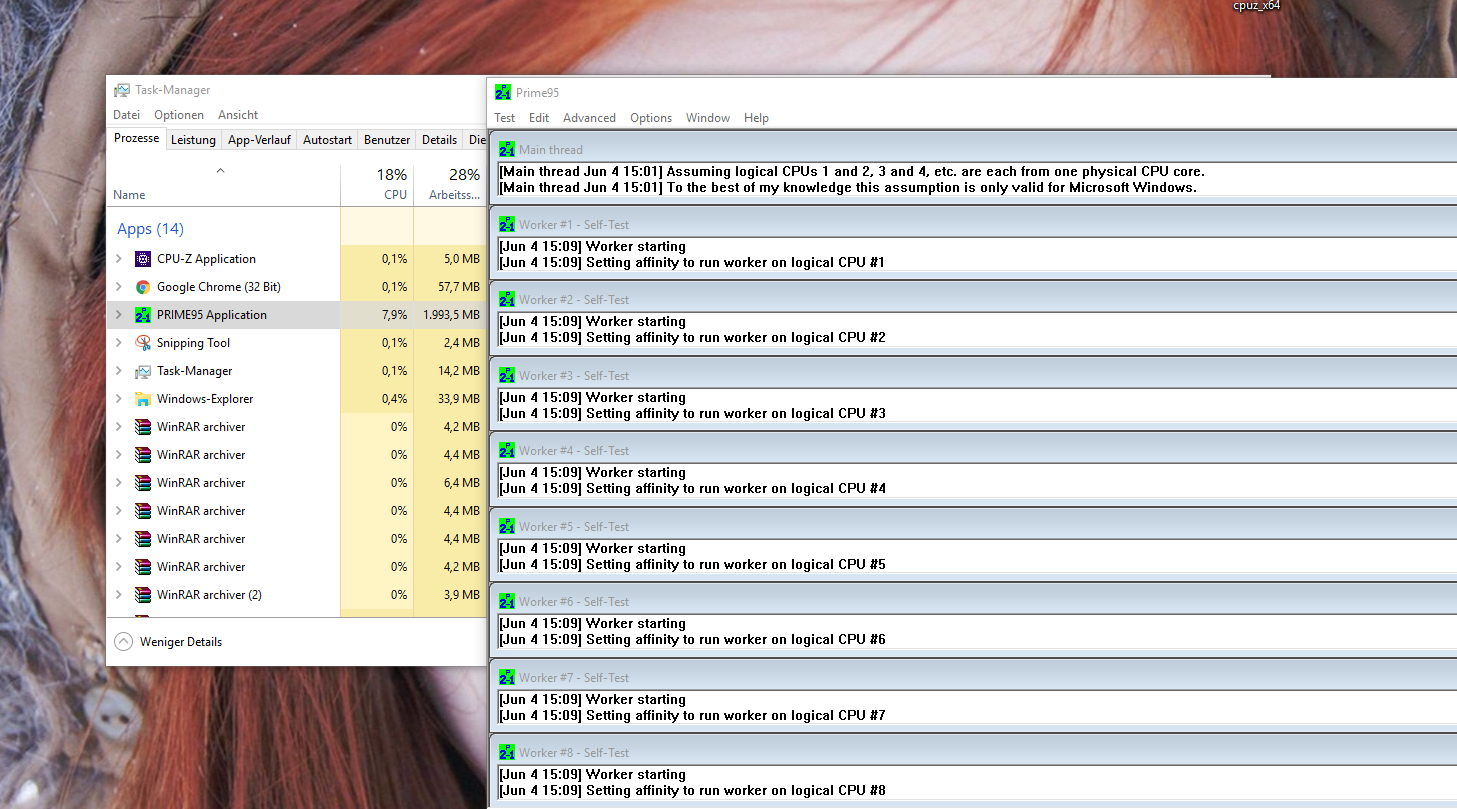
Task: Click the Worker #8 window icon
Action: 507,752
